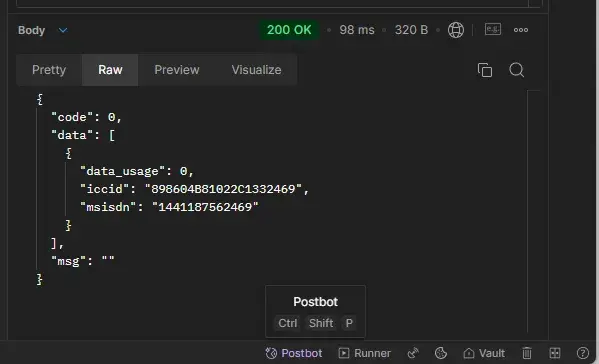
Task: Click the "code": 0 line
Action: point(86,117)
